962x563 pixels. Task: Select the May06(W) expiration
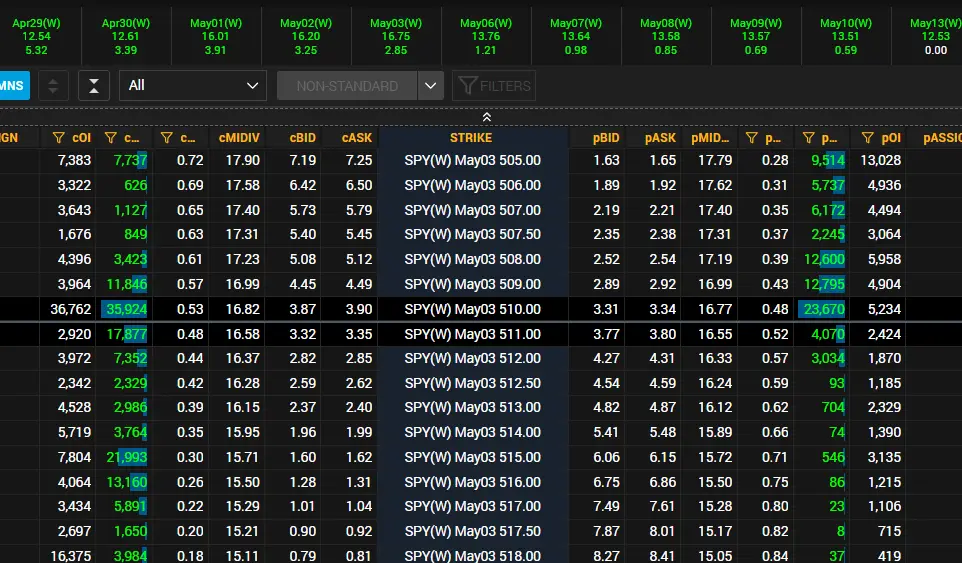tap(486, 36)
